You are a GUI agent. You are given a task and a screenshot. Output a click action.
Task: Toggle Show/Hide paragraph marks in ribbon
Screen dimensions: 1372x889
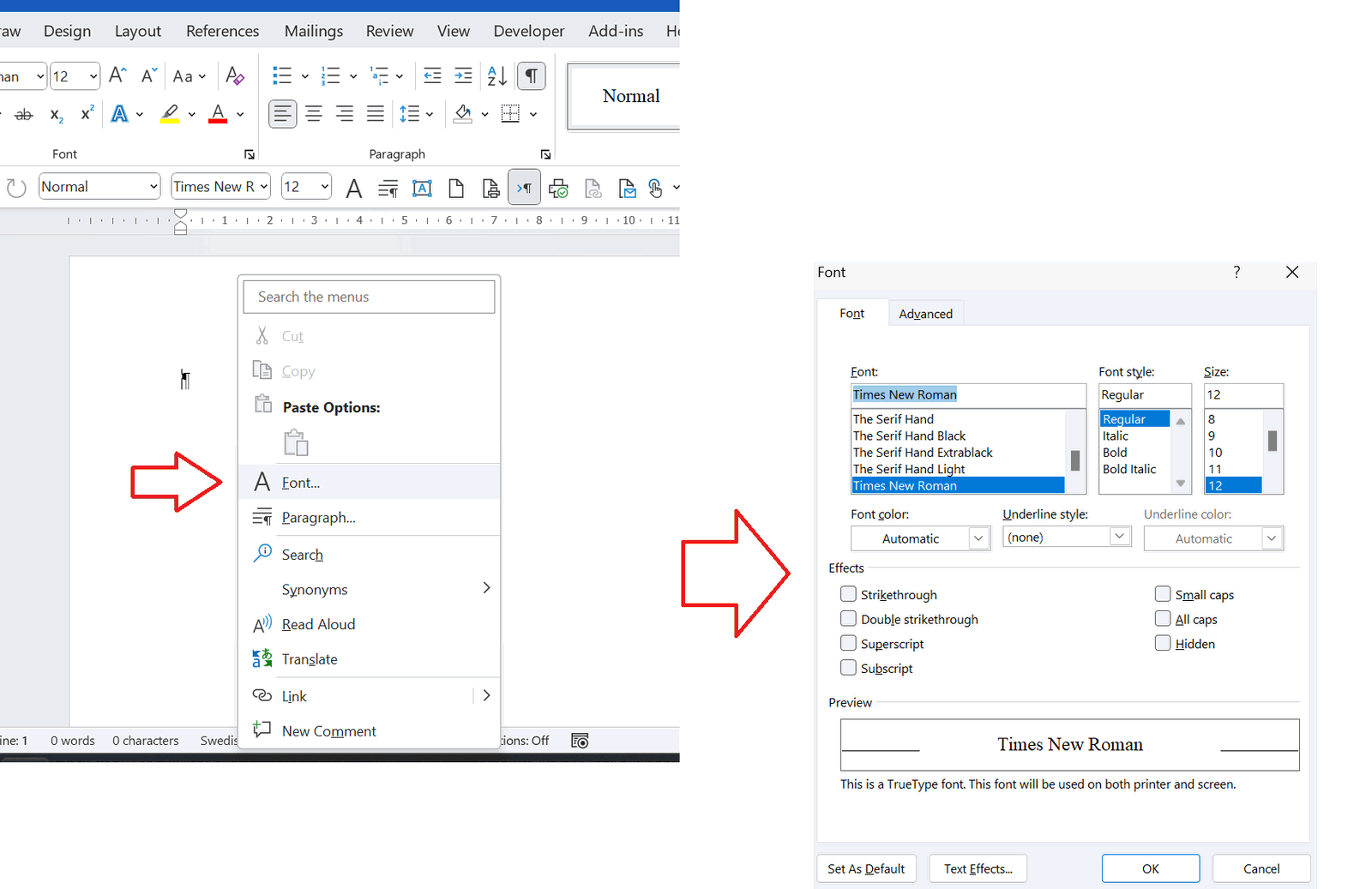532,76
